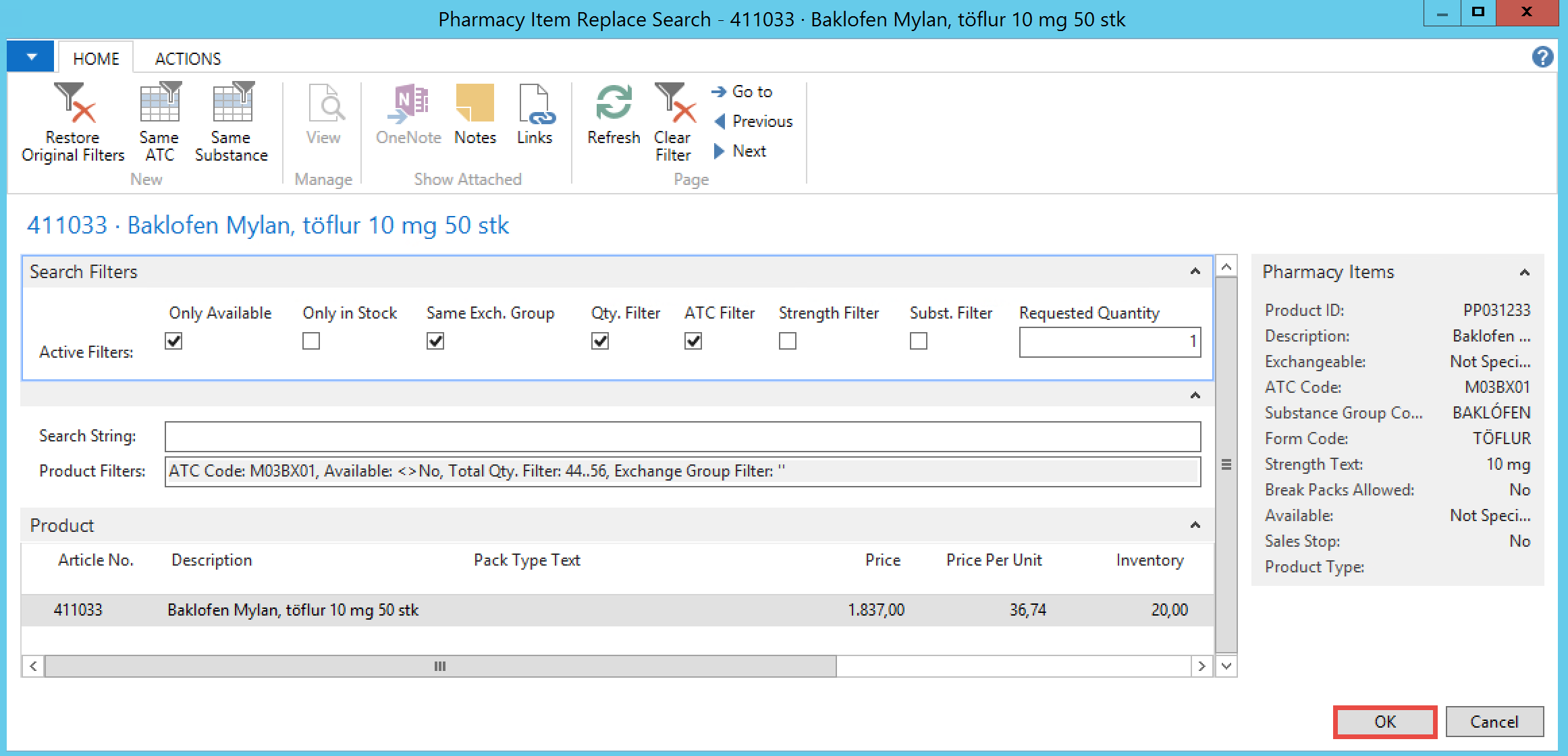This screenshot has height=756, width=1568.
Task: Open help with question mark icon
Action: pos(1542,57)
